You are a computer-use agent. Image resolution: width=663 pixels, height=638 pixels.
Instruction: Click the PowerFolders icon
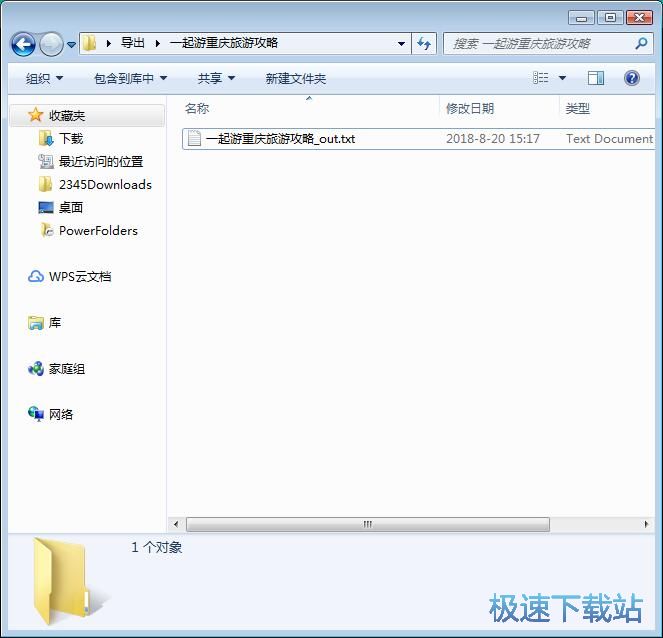point(46,230)
